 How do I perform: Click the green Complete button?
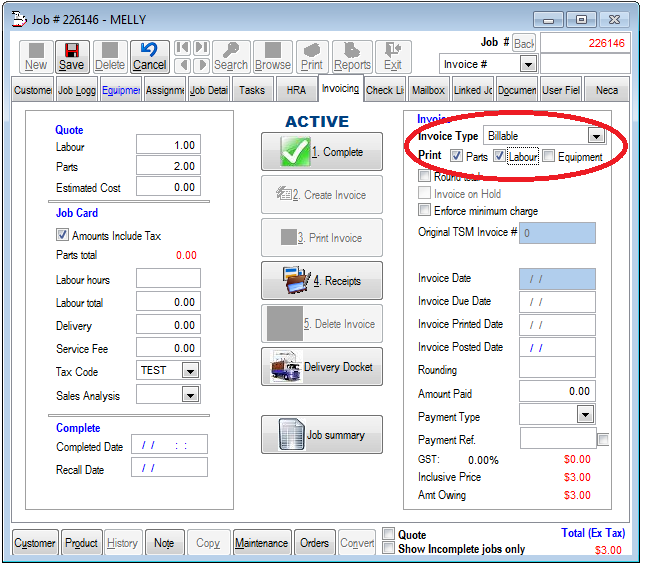(321, 152)
